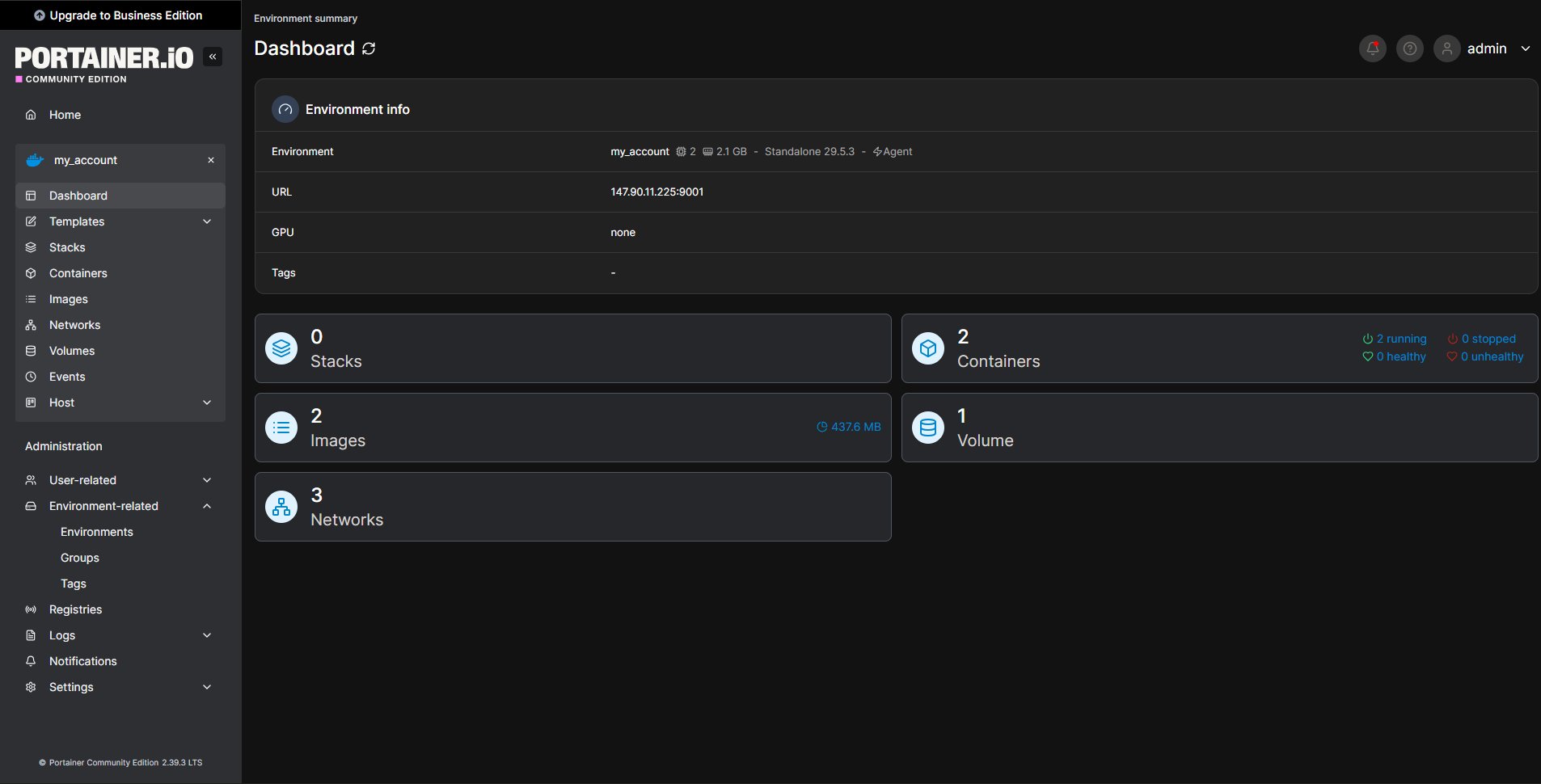Click the Environment-related drive icon
The image size is (1541, 784).
tap(31, 506)
